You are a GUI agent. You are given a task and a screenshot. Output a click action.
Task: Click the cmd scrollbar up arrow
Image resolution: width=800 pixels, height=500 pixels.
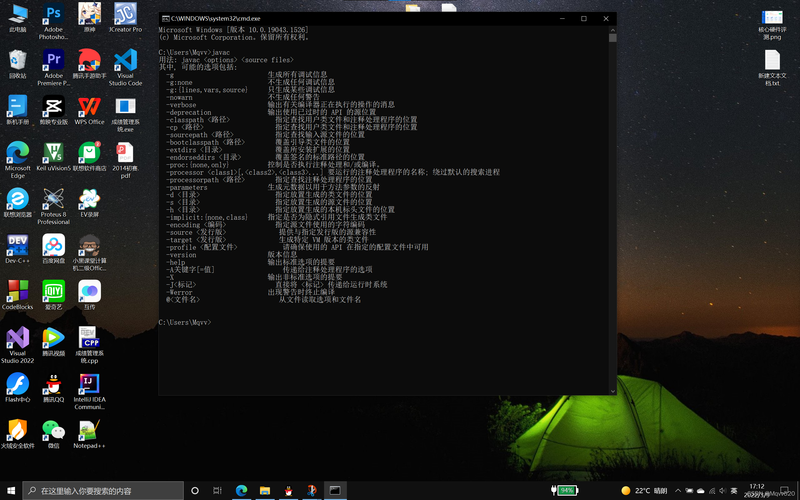613,30
